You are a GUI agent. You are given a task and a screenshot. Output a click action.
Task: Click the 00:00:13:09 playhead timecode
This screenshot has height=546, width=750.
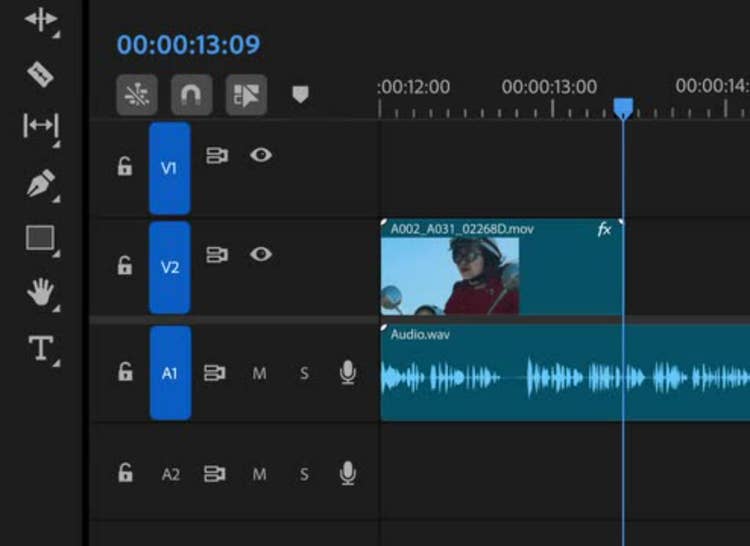tap(188, 44)
